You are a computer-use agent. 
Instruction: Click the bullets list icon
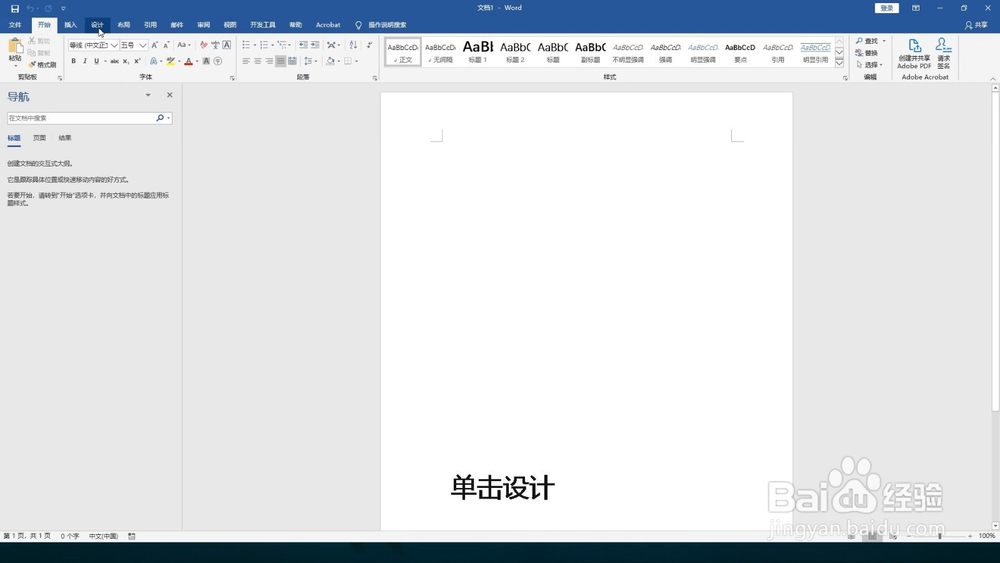click(246, 45)
